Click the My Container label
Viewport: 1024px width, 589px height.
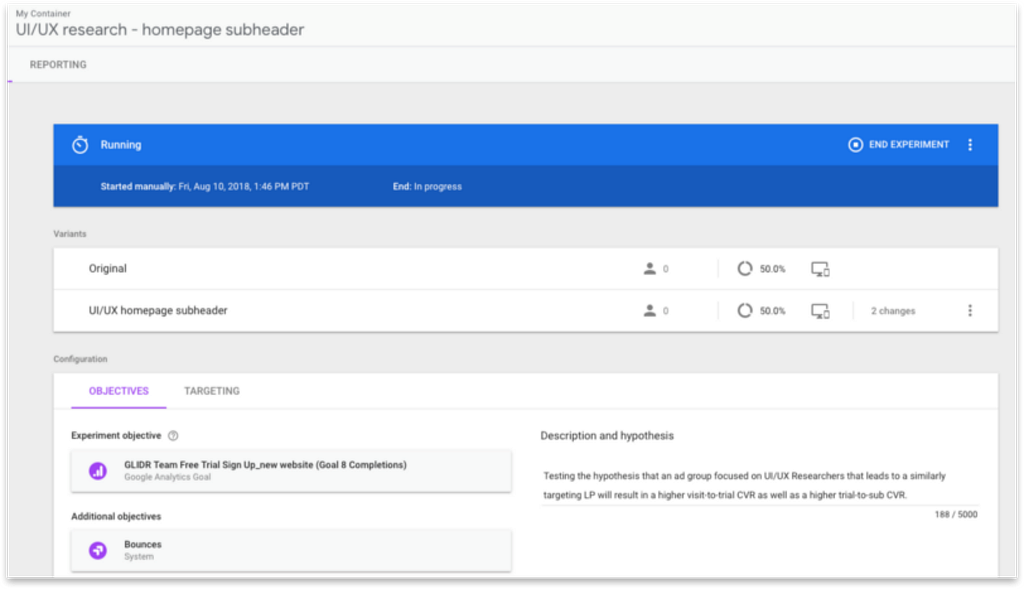click(x=43, y=13)
